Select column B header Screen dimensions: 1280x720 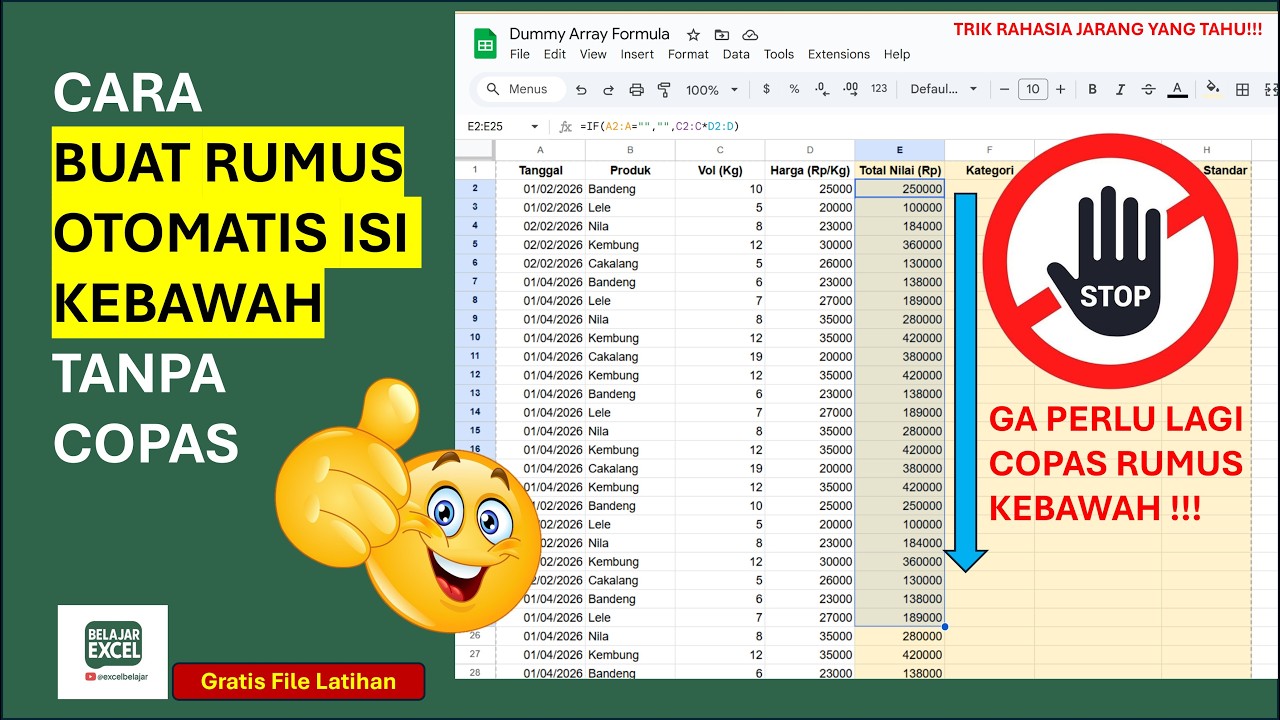[630, 150]
